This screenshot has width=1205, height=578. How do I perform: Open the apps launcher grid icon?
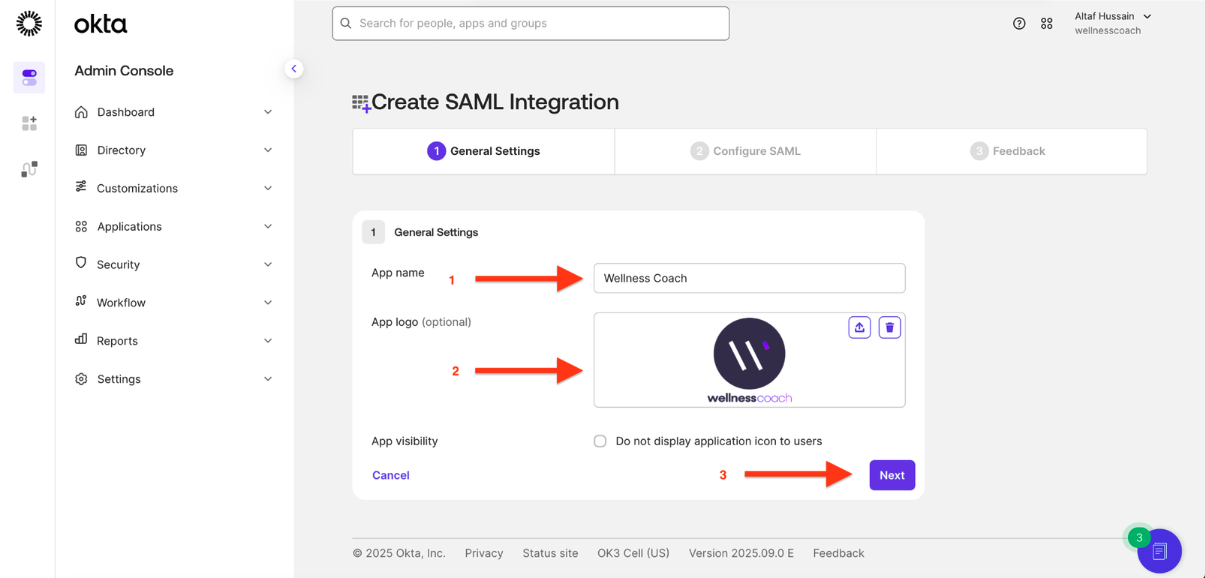pos(1047,23)
